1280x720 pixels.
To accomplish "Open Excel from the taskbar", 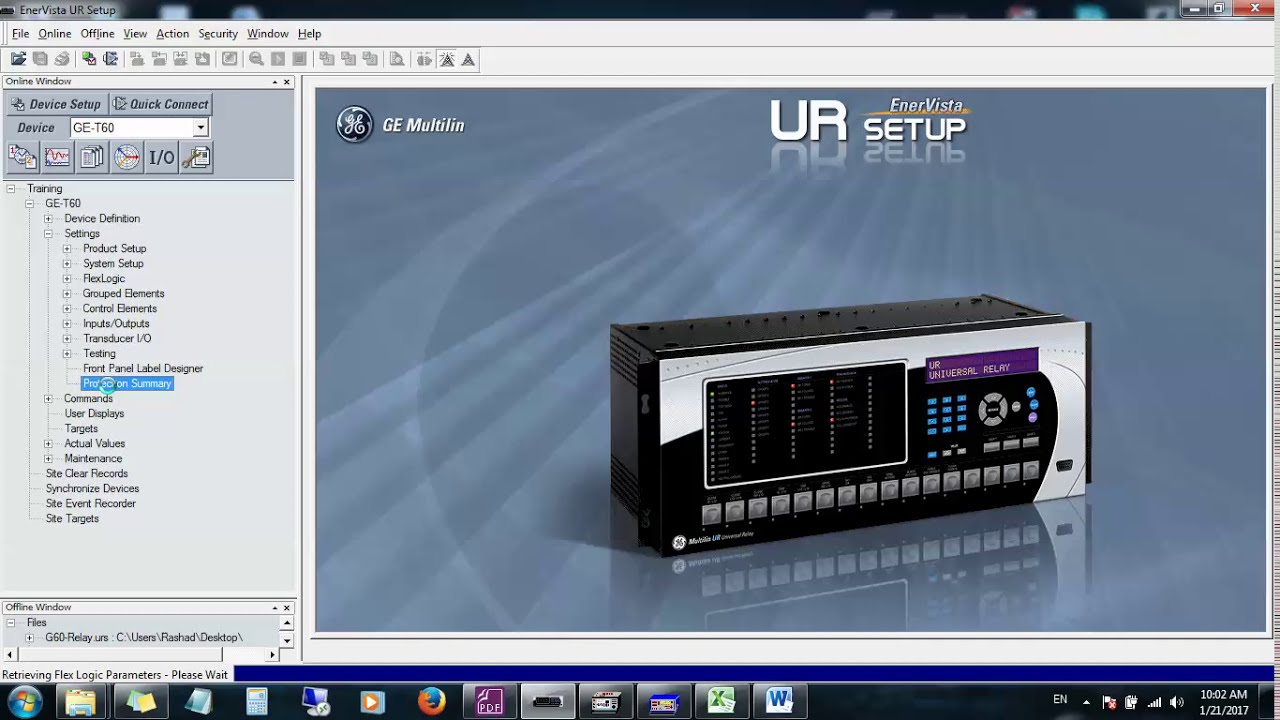I will coord(721,701).
